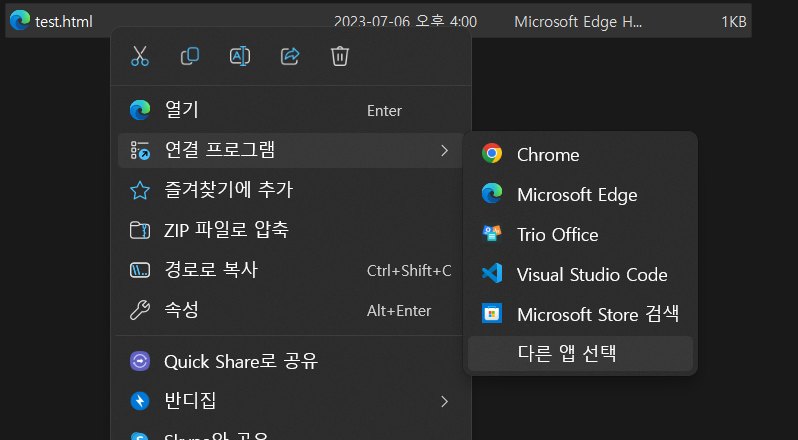
Task: Open with Trio Office
Action: click(580, 234)
